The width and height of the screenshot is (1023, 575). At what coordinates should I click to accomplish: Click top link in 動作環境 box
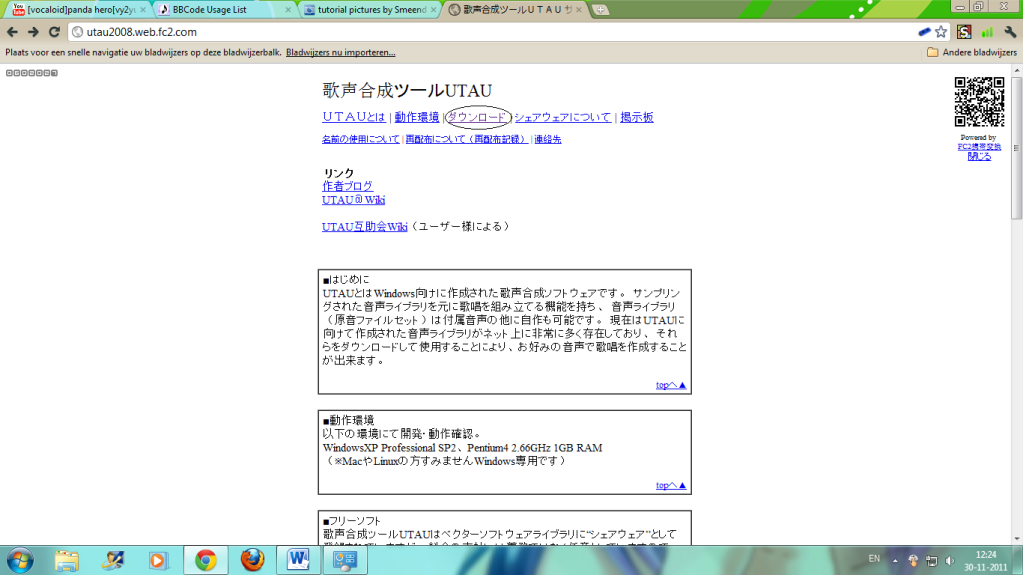click(671, 486)
